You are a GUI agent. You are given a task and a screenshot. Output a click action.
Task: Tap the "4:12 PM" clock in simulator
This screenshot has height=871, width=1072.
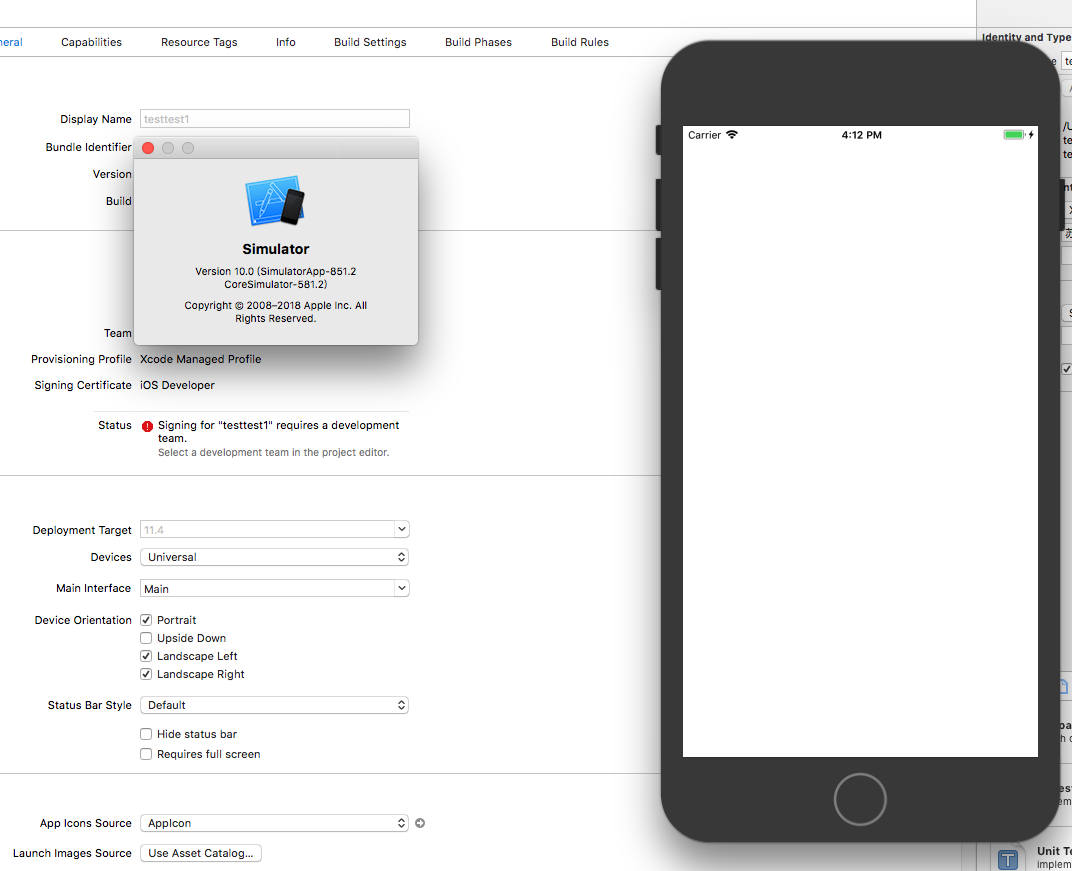tap(861, 135)
